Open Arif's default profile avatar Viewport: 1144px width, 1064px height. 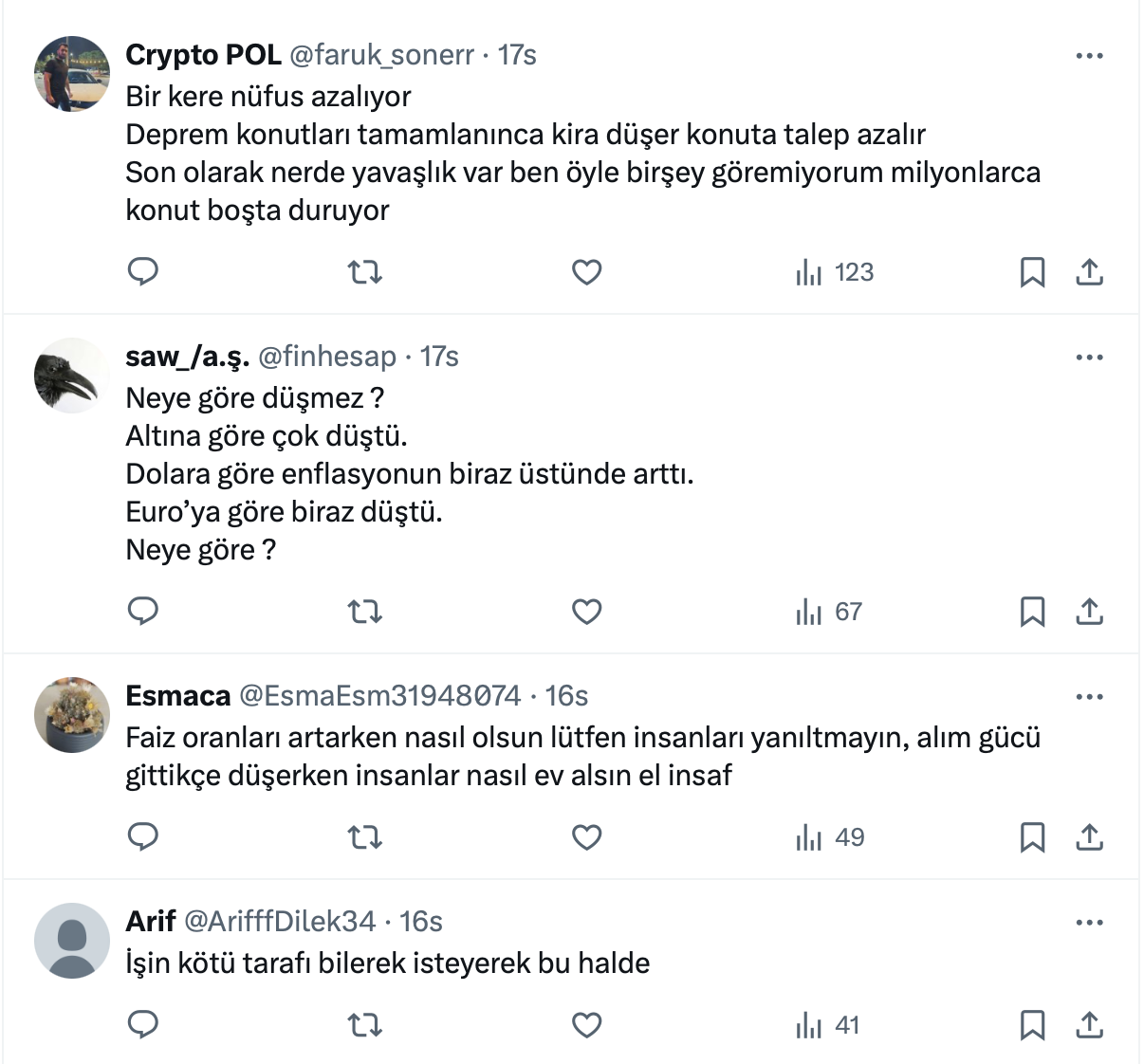(x=72, y=941)
